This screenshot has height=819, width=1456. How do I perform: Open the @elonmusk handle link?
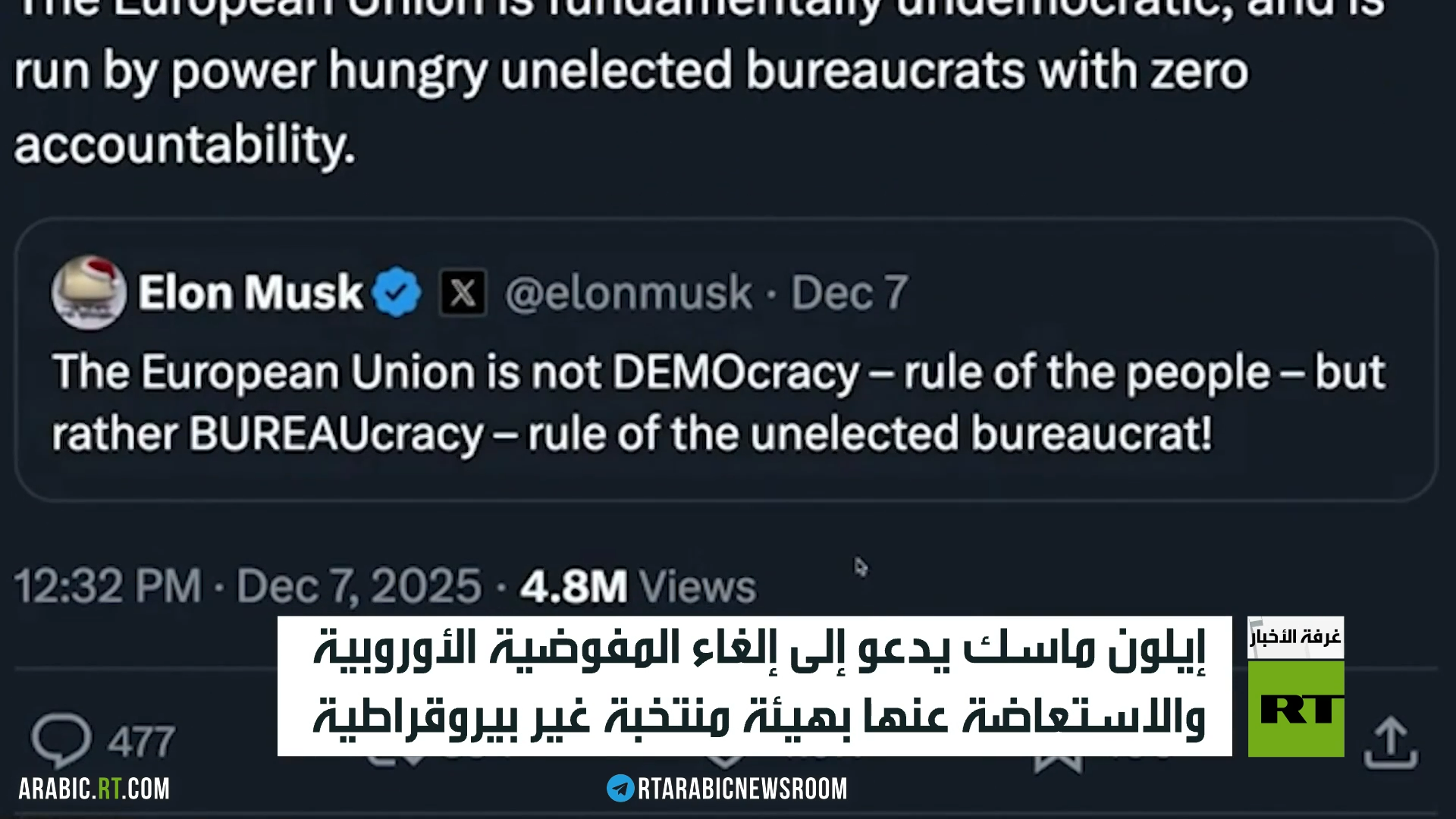point(629,293)
